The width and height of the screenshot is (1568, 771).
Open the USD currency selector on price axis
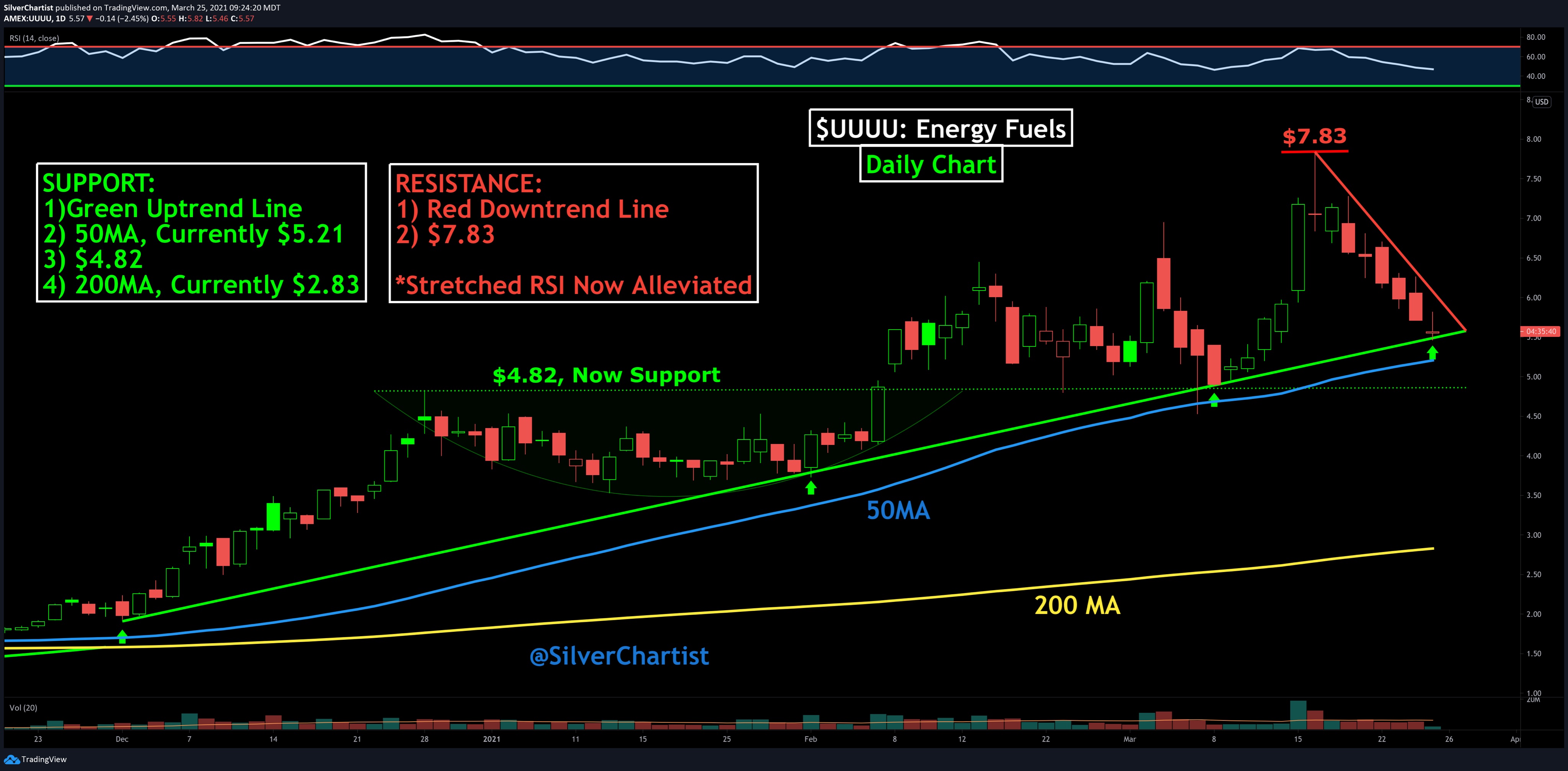click(x=1541, y=101)
